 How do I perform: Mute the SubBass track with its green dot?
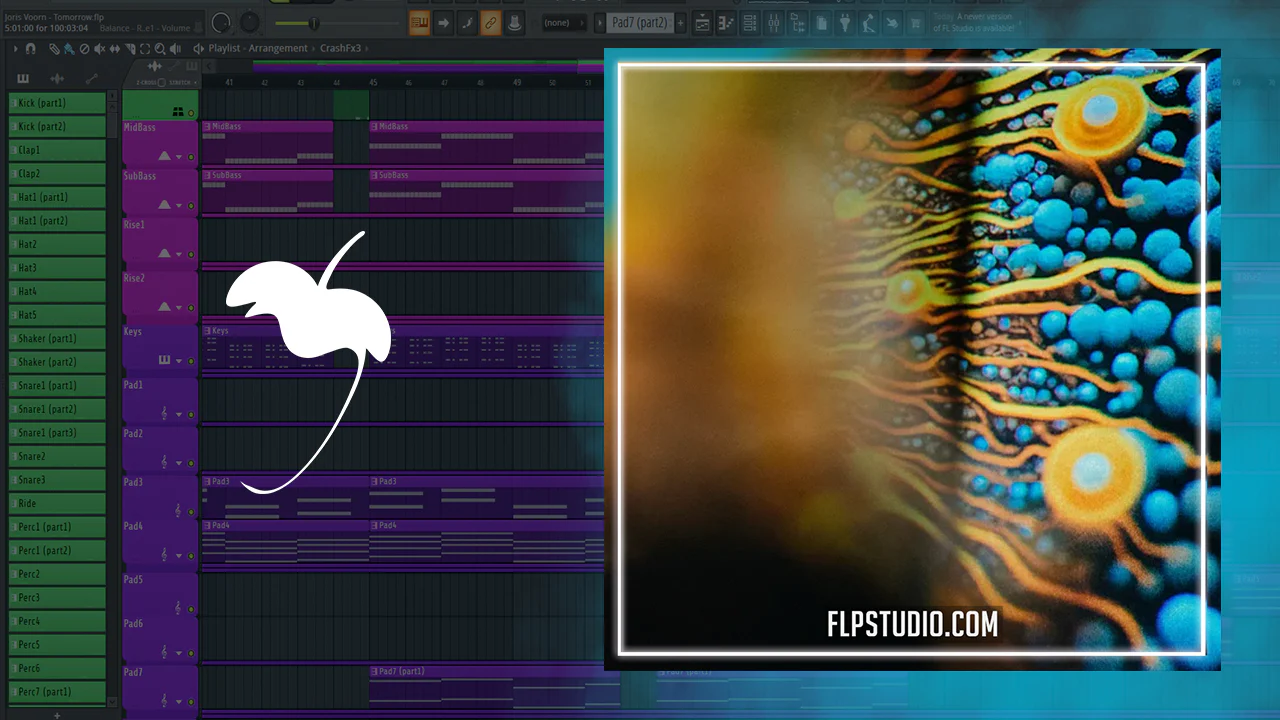[x=191, y=206]
